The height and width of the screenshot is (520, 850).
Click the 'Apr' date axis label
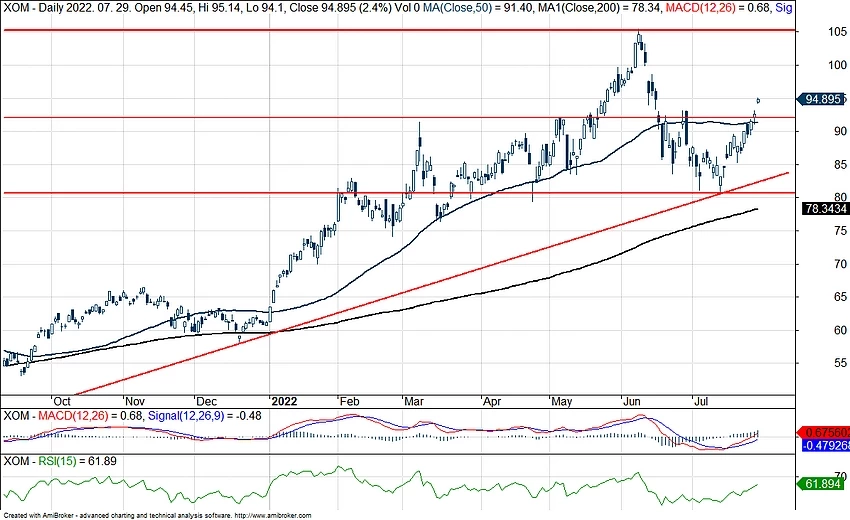[x=492, y=402]
